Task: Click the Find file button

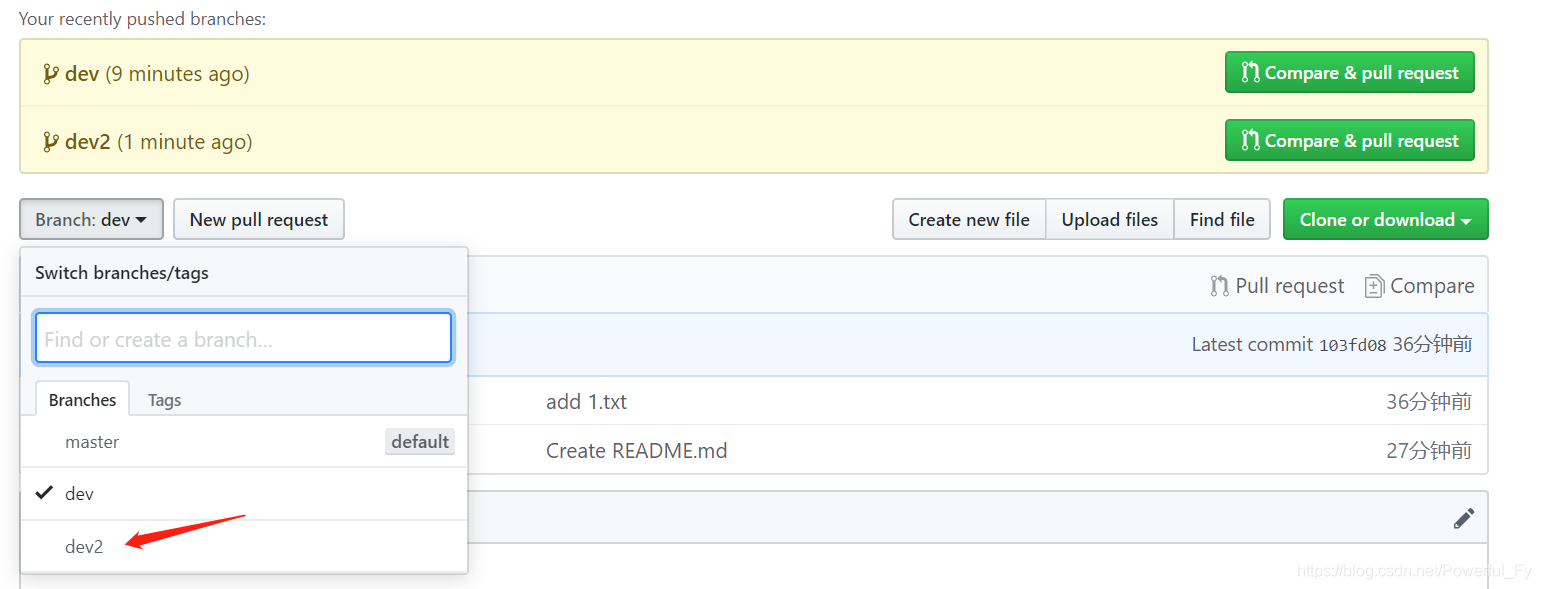Action: [x=1222, y=219]
